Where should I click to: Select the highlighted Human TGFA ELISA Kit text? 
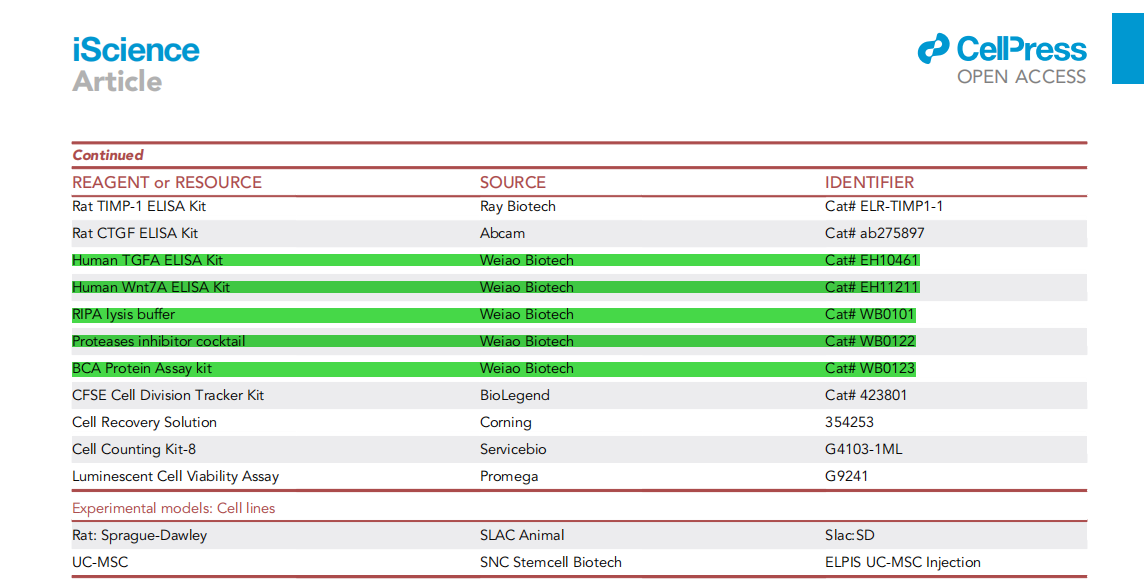pyautogui.click(x=147, y=260)
